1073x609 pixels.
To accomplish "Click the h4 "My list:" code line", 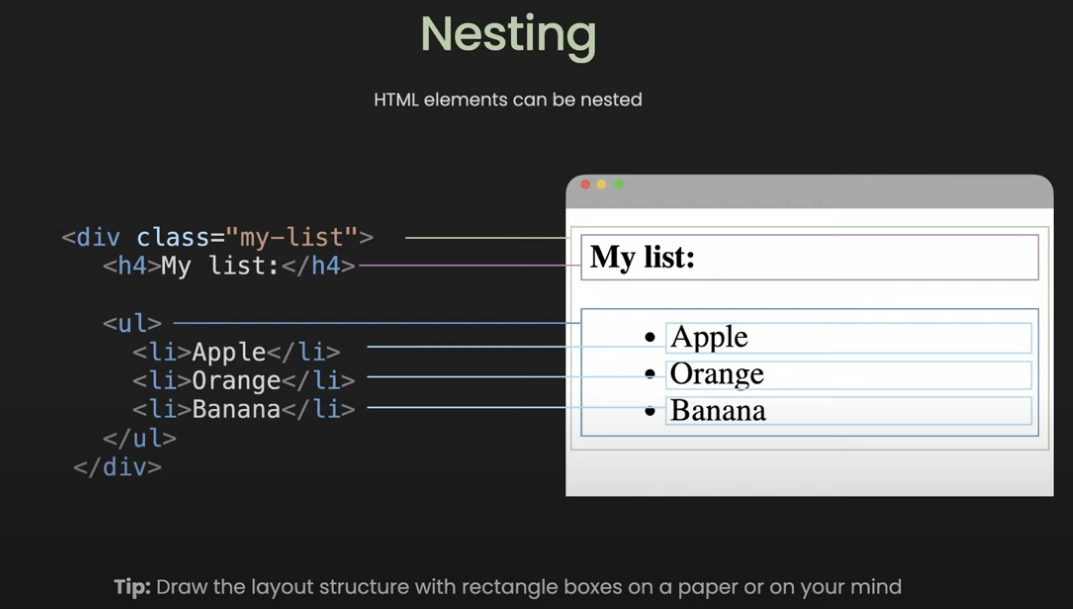I will [x=229, y=265].
